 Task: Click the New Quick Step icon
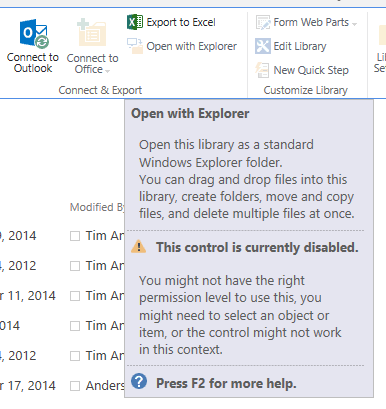point(263,70)
